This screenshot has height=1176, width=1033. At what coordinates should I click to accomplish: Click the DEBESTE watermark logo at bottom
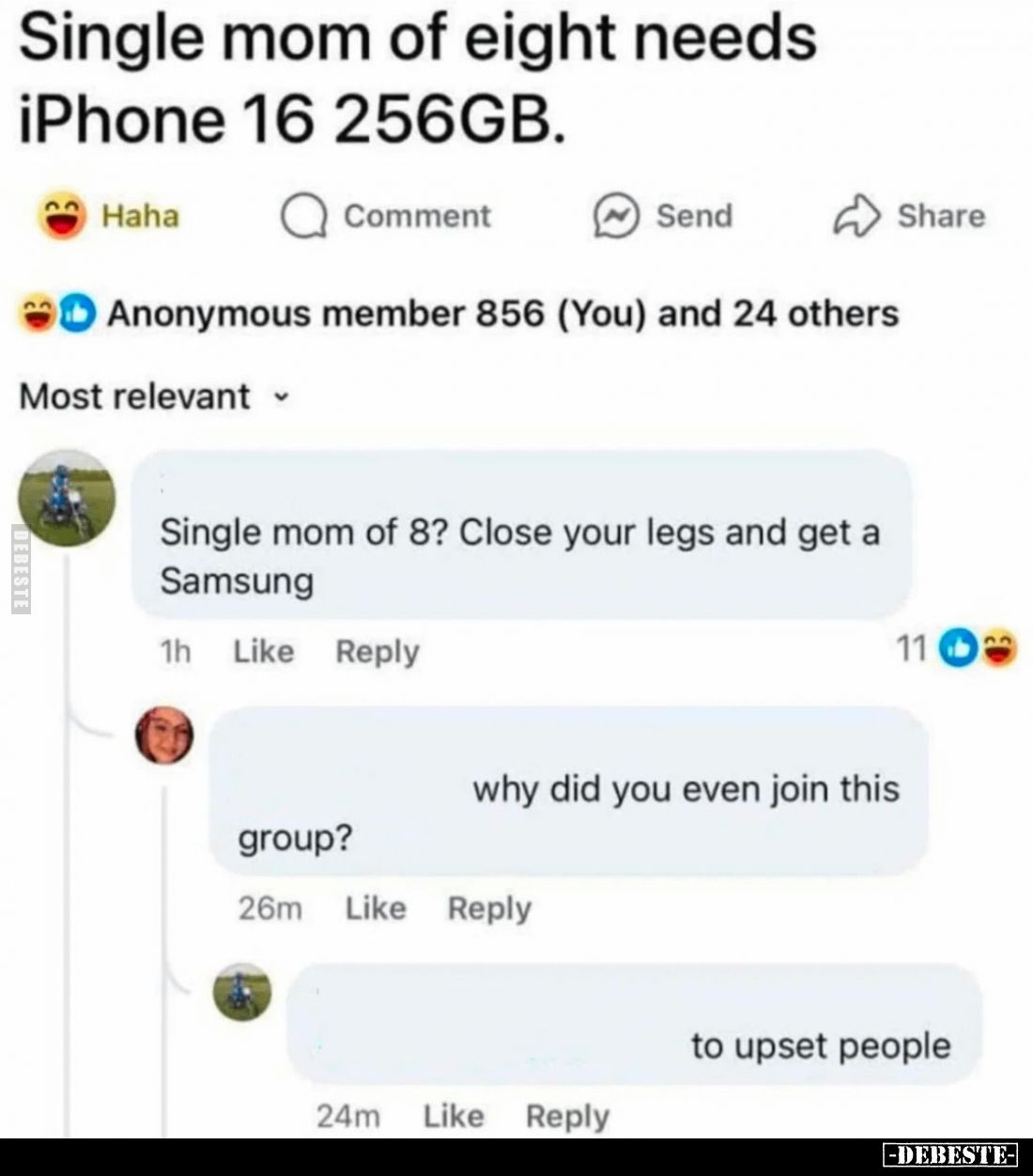[x=951, y=1154]
